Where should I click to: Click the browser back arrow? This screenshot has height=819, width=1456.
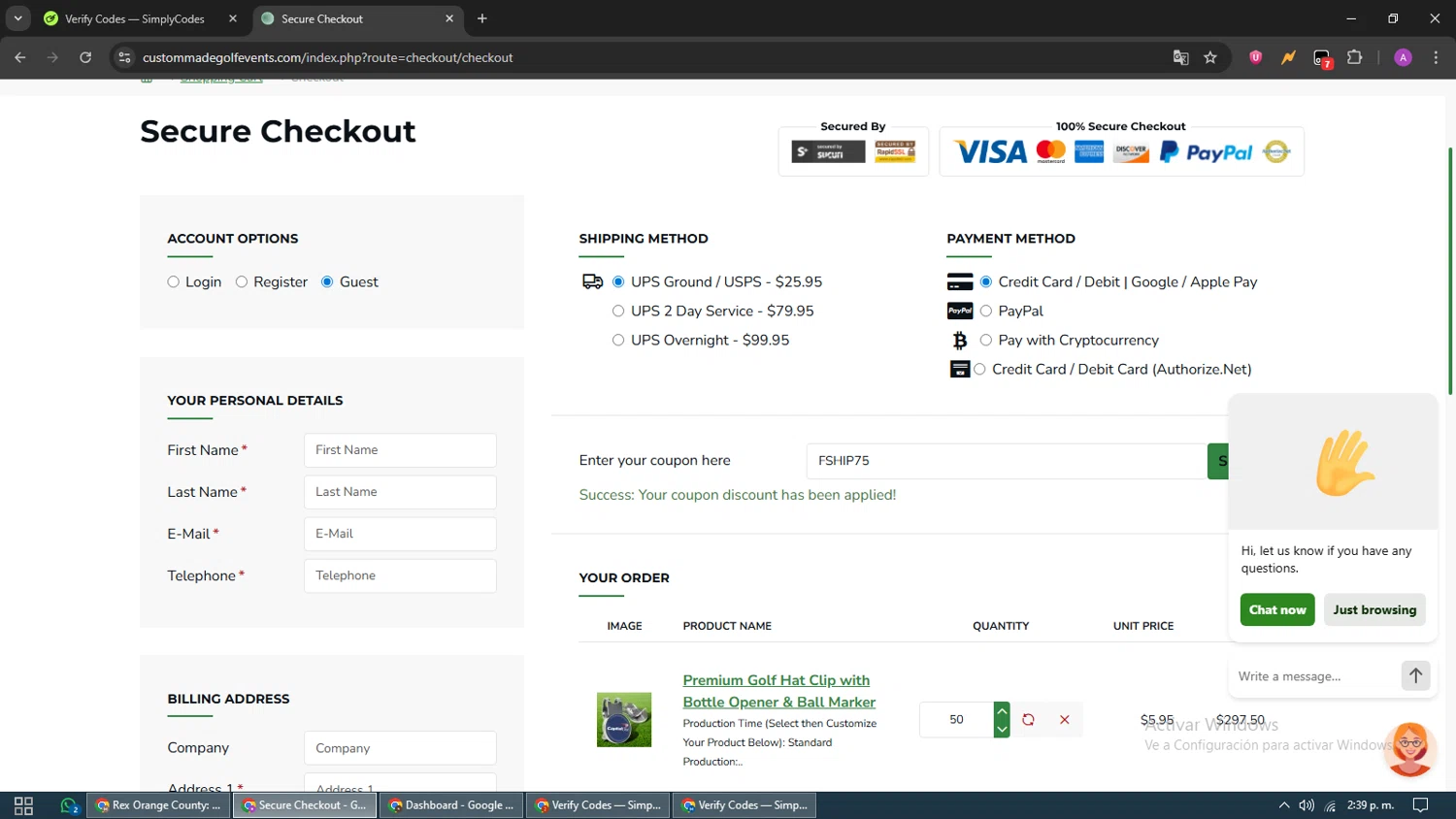(20, 57)
